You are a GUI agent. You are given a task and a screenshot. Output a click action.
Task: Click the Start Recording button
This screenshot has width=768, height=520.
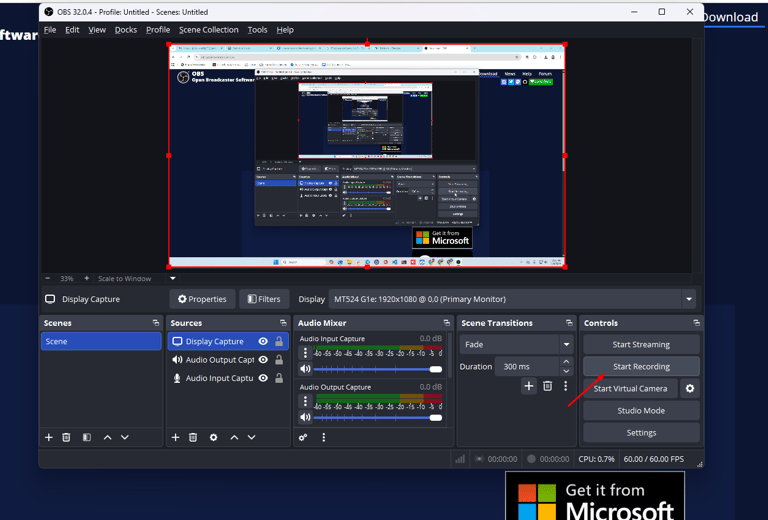(641, 366)
